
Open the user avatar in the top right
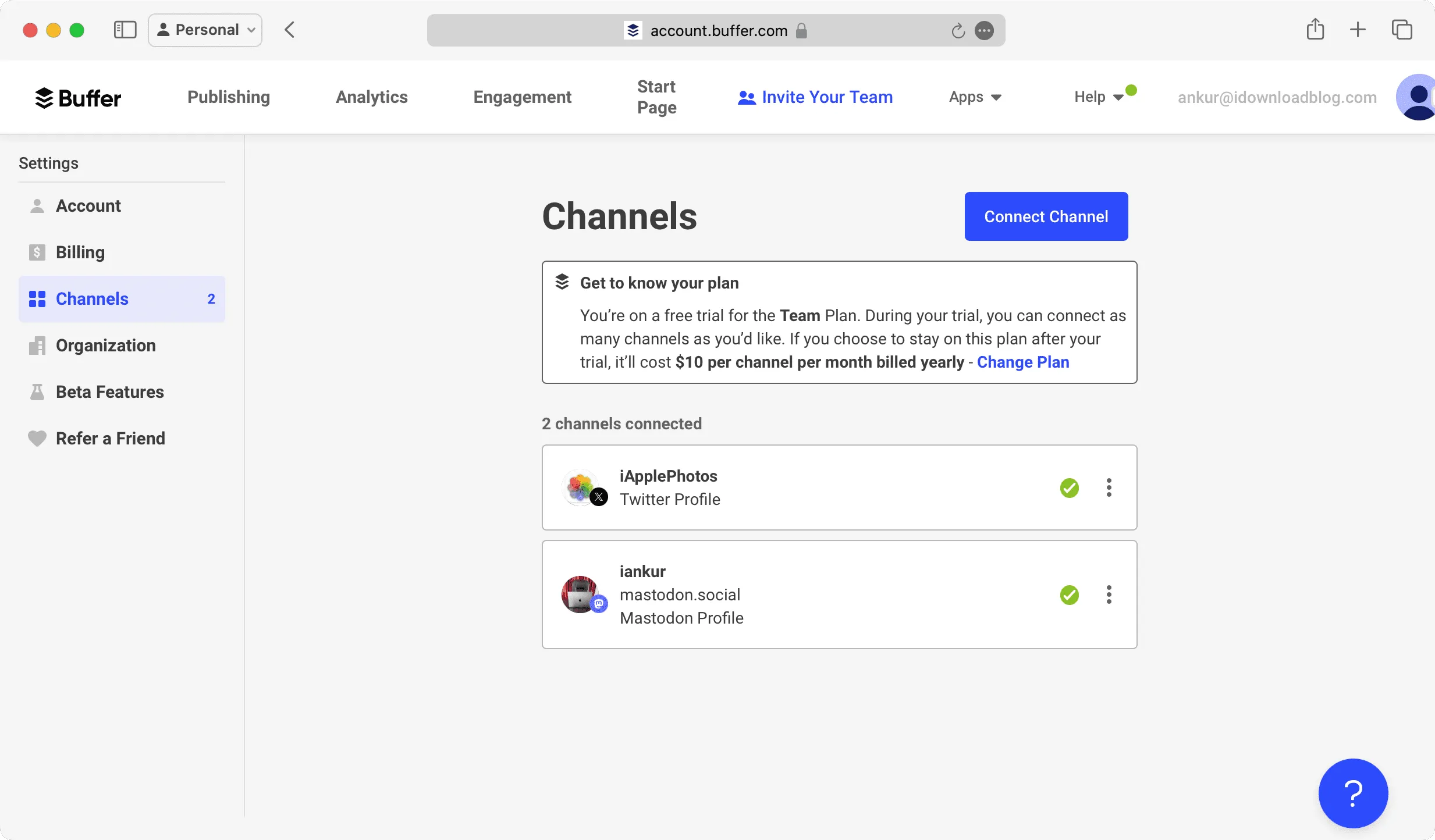[x=1417, y=97]
